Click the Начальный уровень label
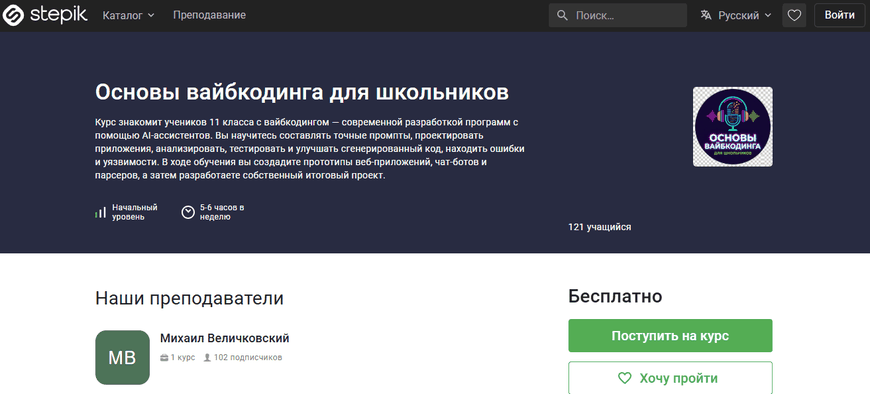The height and width of the screenshot is (394, 870). [135, 212]
